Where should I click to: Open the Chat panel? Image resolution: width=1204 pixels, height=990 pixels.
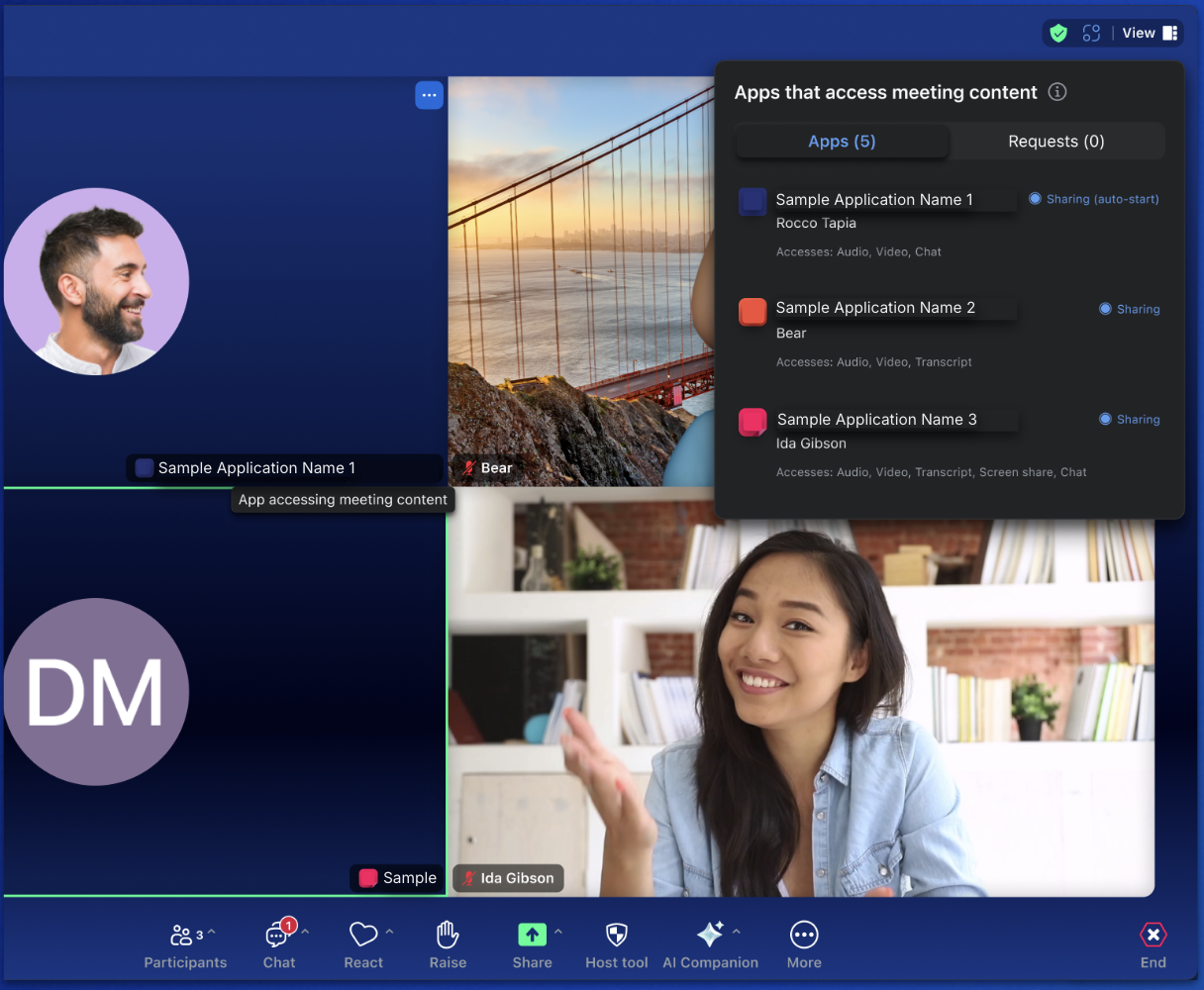tap(278, 946)
